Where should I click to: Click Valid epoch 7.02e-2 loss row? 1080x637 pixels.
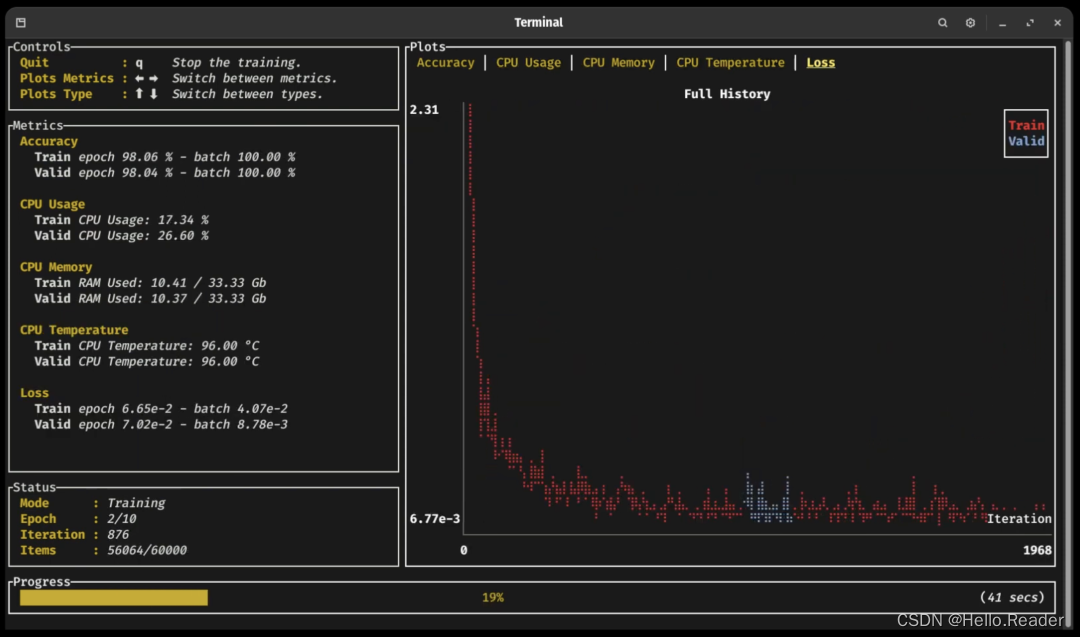tap(161, 425)
